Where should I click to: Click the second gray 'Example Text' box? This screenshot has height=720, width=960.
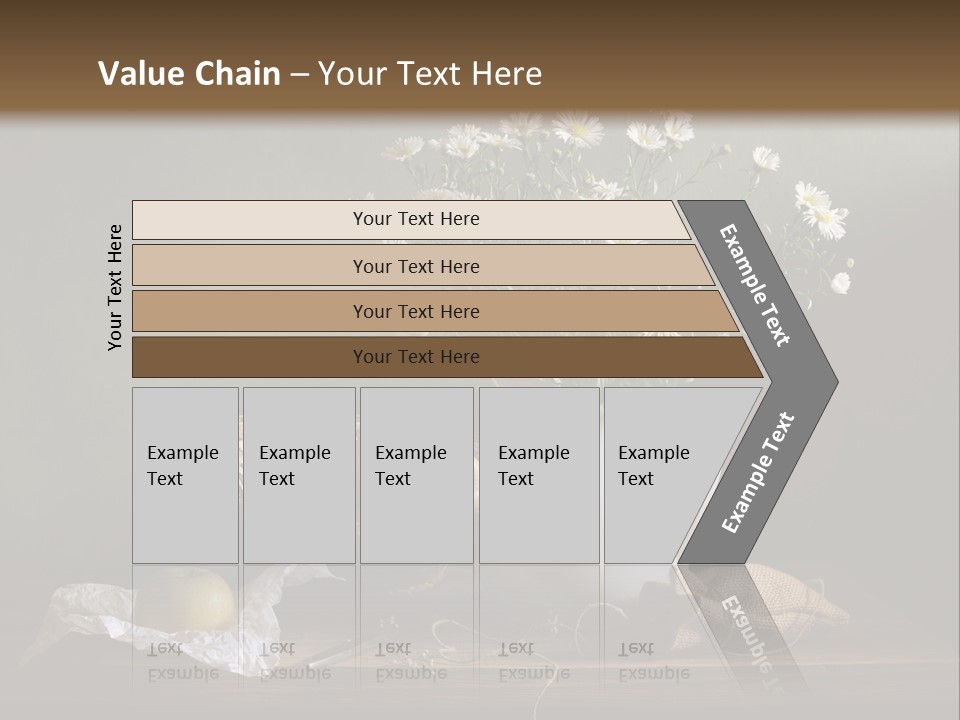pos(299,475)
